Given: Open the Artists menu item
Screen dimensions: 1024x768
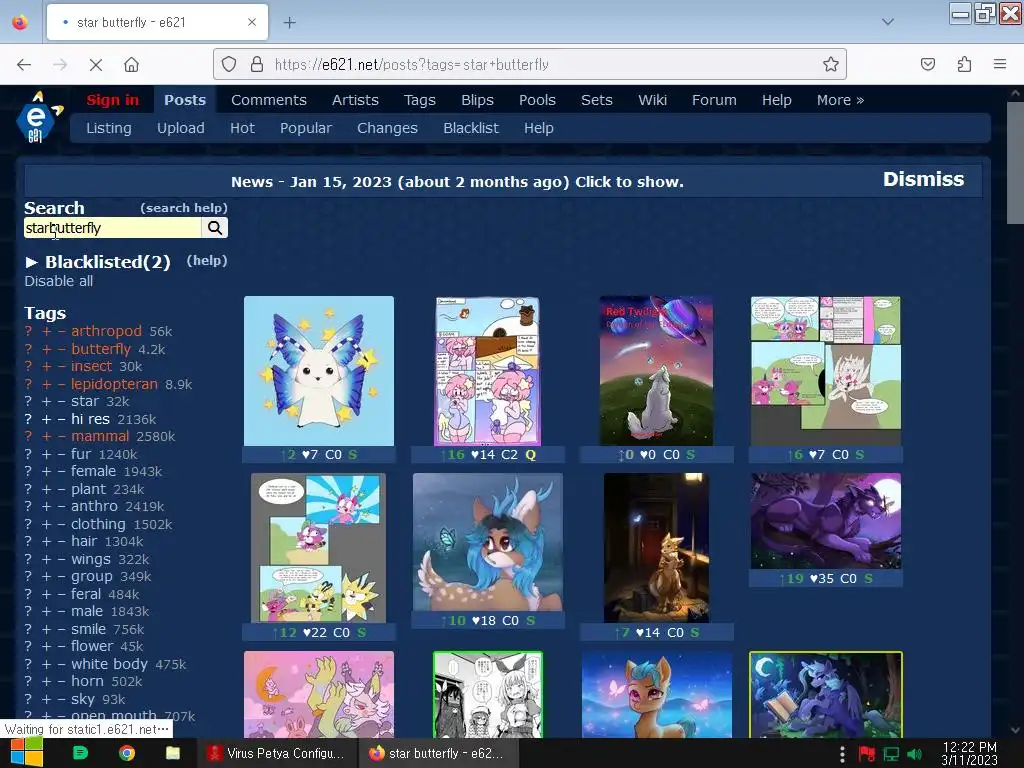Looking at the screenshot, I should pos(355,100).
